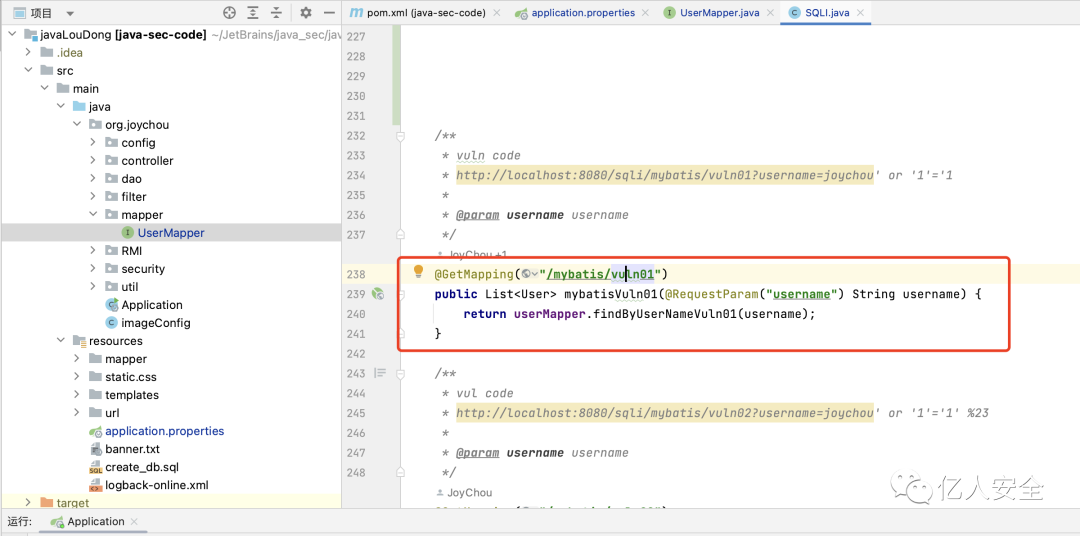Close the SQLI.java tab
Viewport: 1080px width, 536px height.
tap(859, 12)
